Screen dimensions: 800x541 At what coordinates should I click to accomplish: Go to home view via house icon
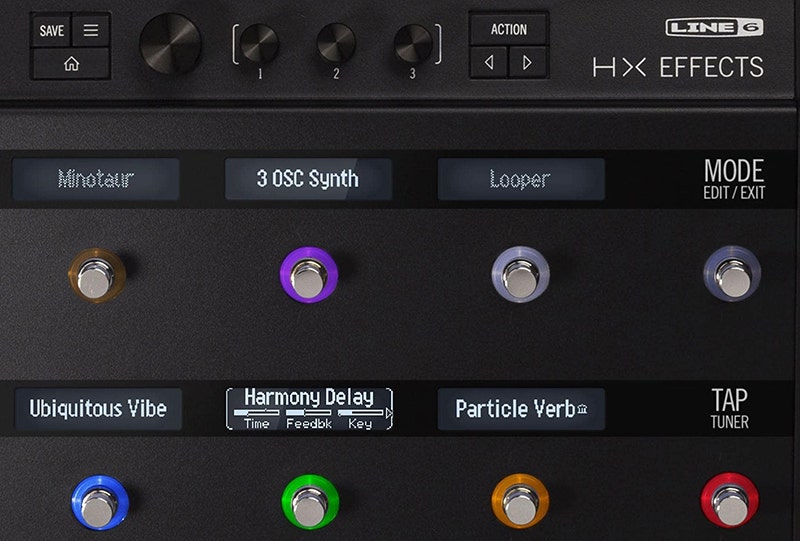click(71, 64)
